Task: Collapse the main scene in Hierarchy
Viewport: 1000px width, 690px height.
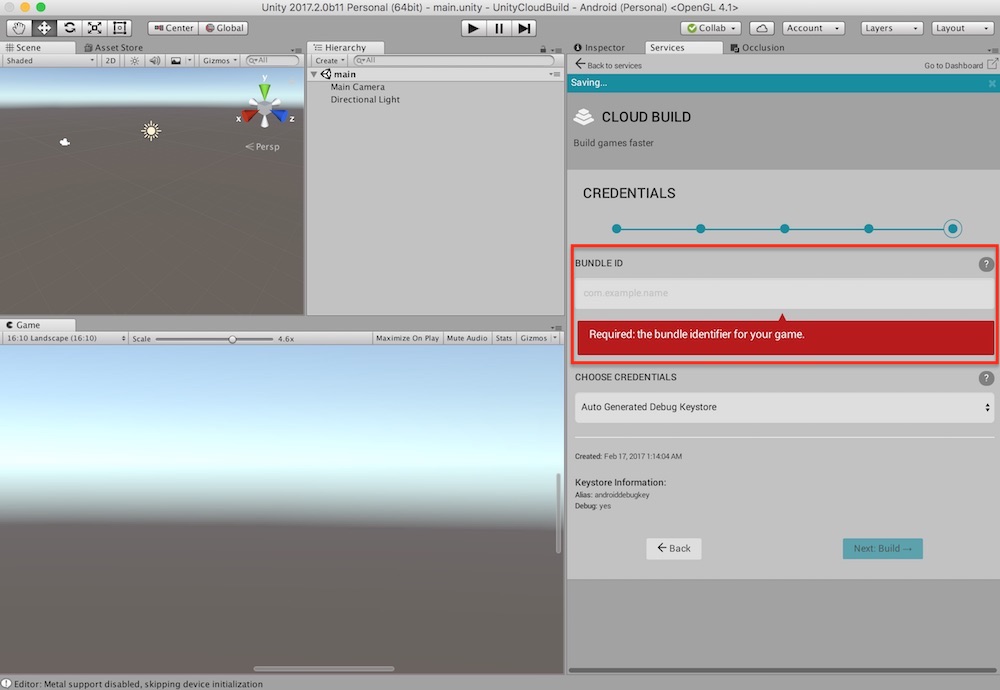Action: (317, 73)
